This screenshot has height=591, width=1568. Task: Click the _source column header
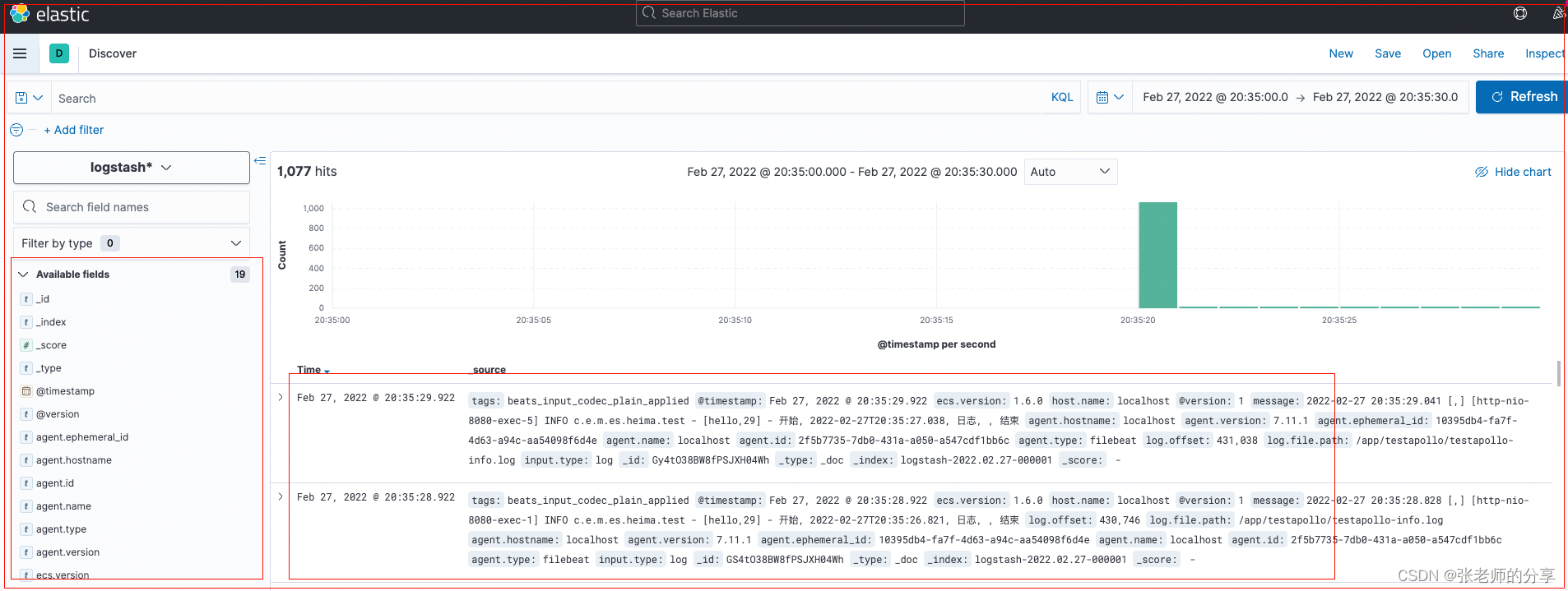(x=488, y=370)
